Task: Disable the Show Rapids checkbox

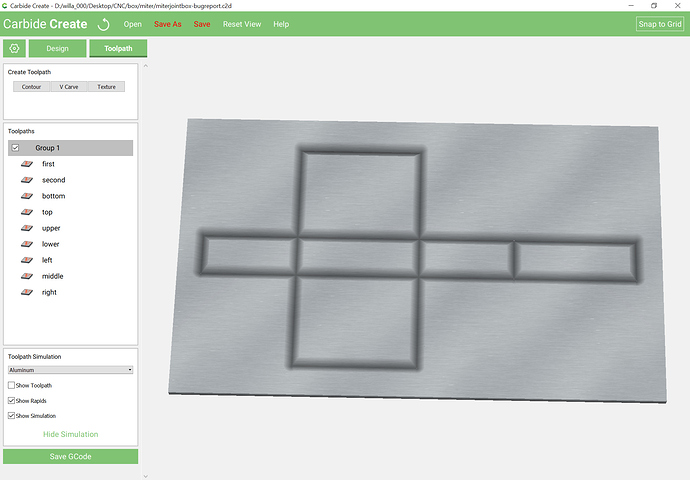Action: point(11,400)
